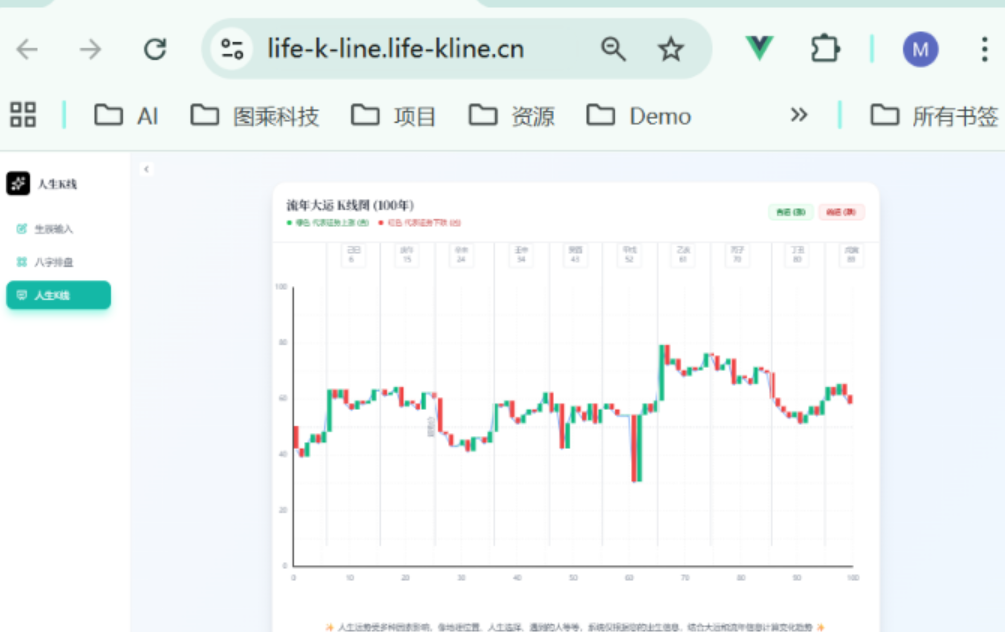Viewport: 1008px width, 632px height.
Task: Click the zoom magnifier icon in address bar
Action: point(613,49)
